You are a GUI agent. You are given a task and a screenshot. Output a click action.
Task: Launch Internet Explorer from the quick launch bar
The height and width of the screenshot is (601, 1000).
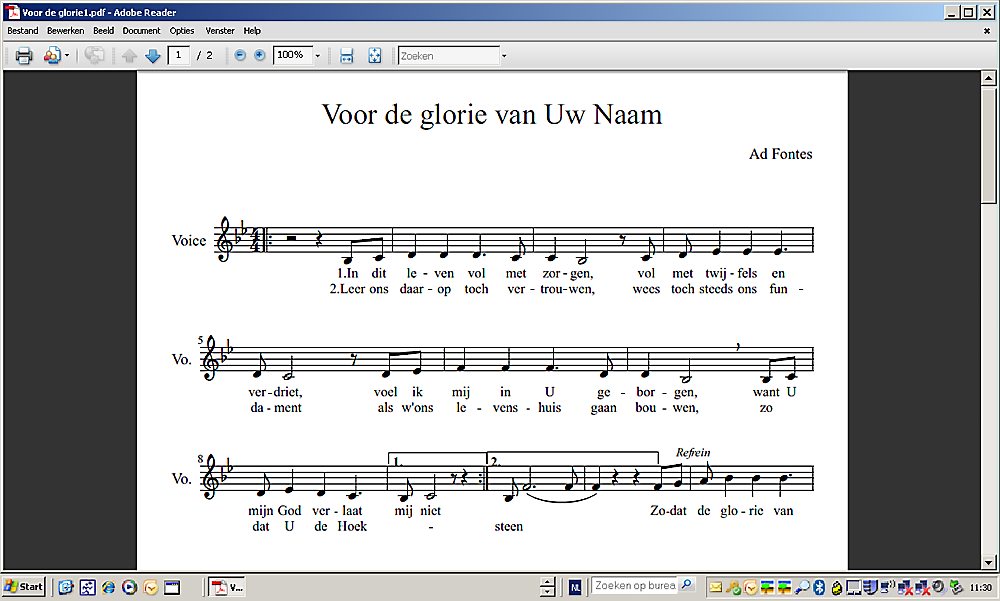108,587
